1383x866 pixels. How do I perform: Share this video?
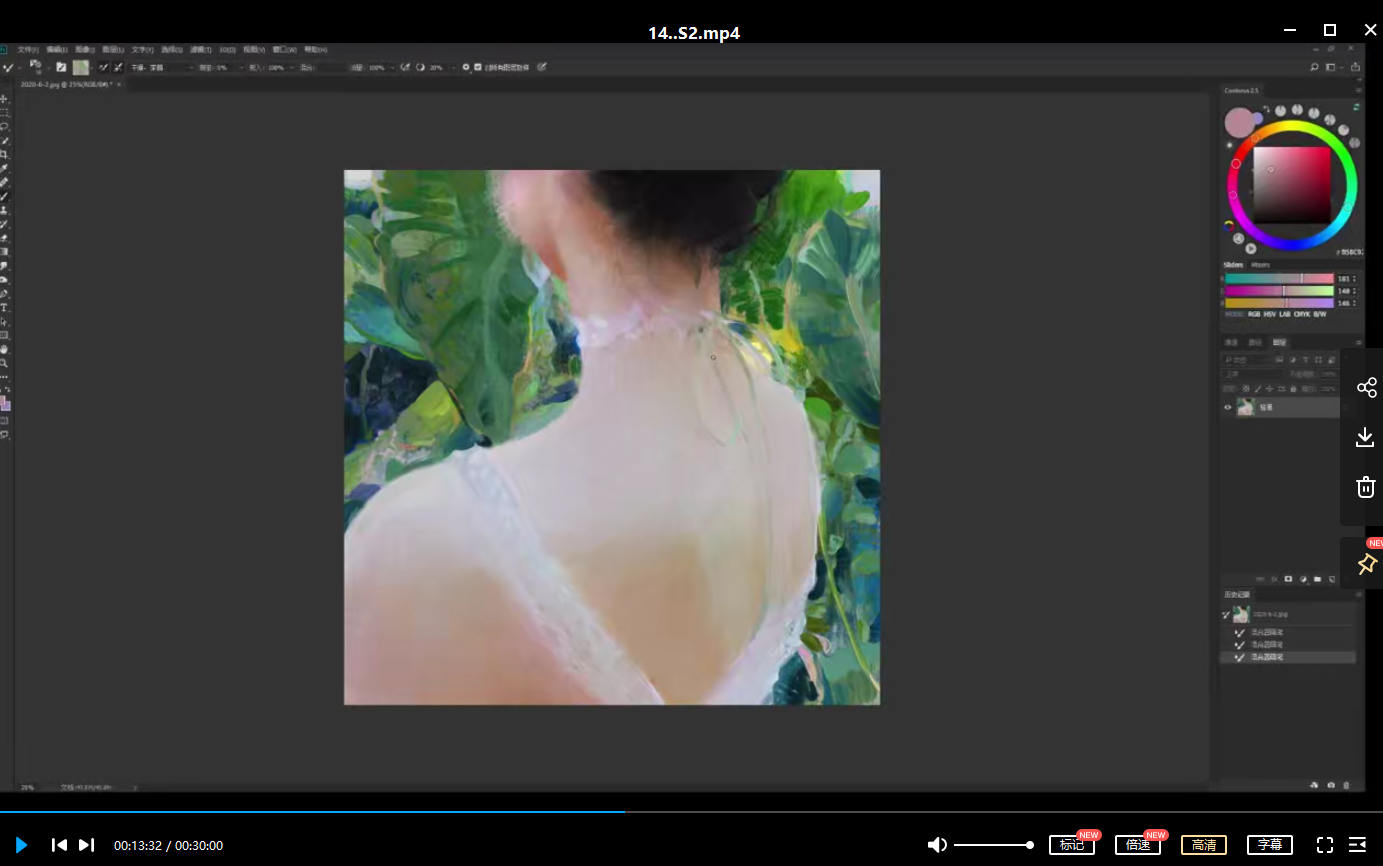1366,388
